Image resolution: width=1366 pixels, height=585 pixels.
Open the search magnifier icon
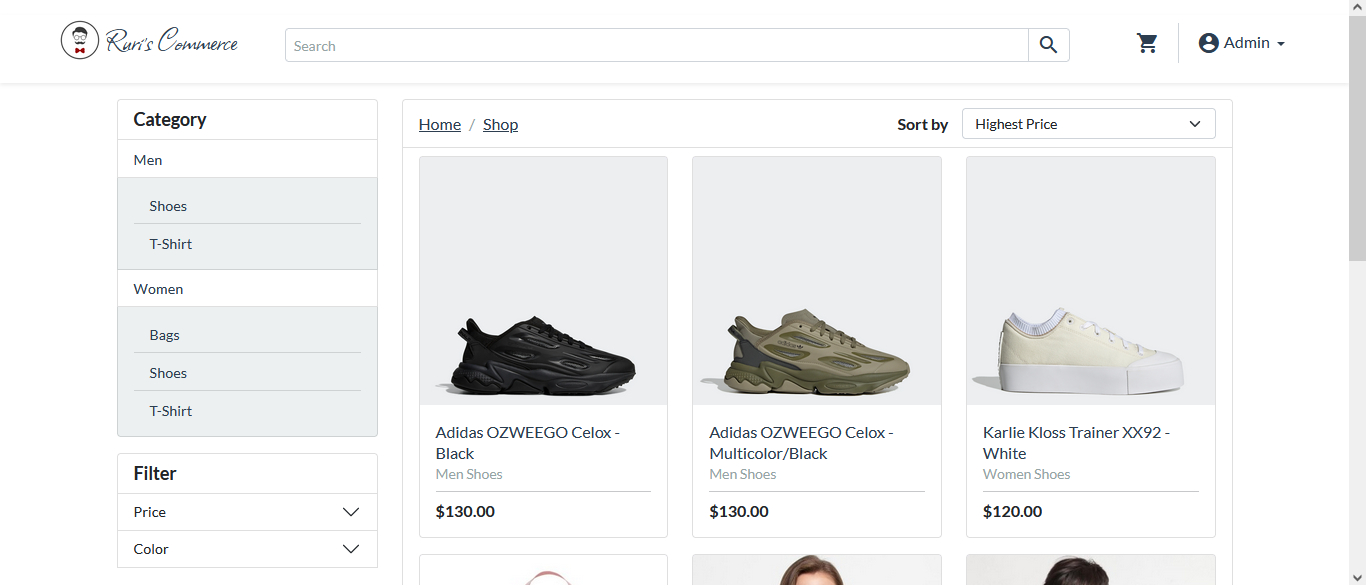[x=1048, y=44]
